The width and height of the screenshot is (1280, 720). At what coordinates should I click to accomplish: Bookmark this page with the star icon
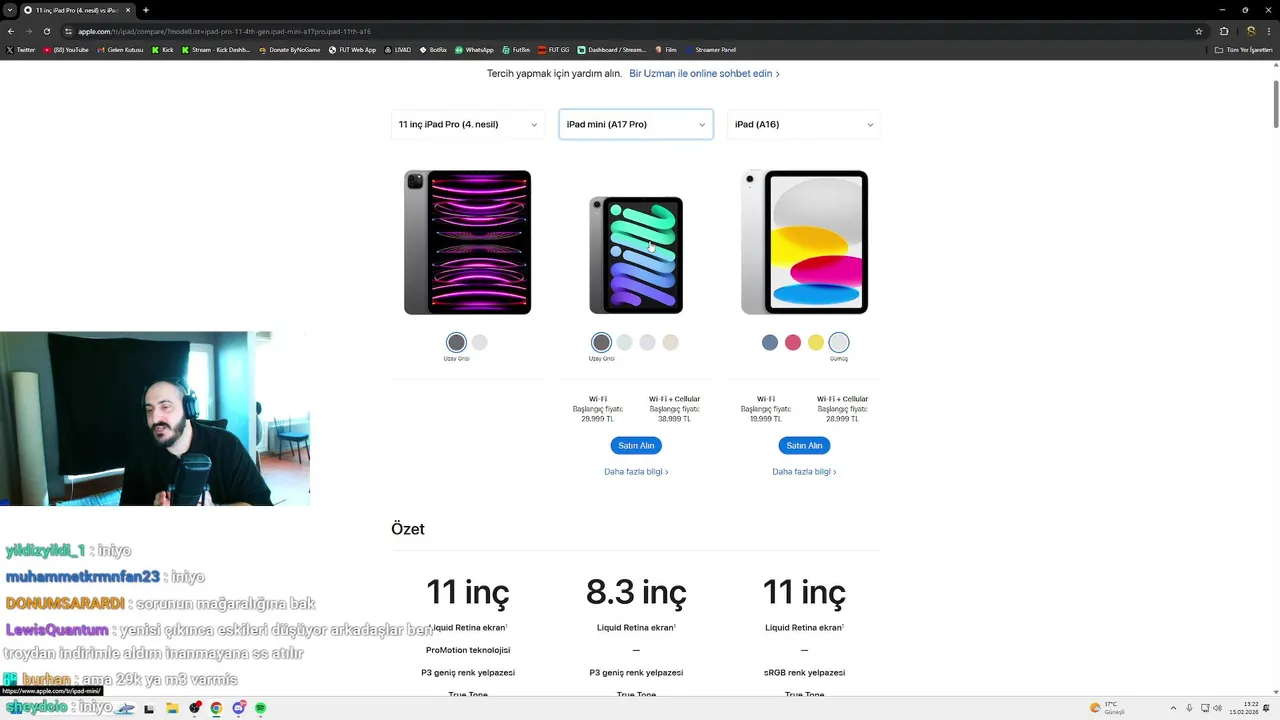[1199, 31]
